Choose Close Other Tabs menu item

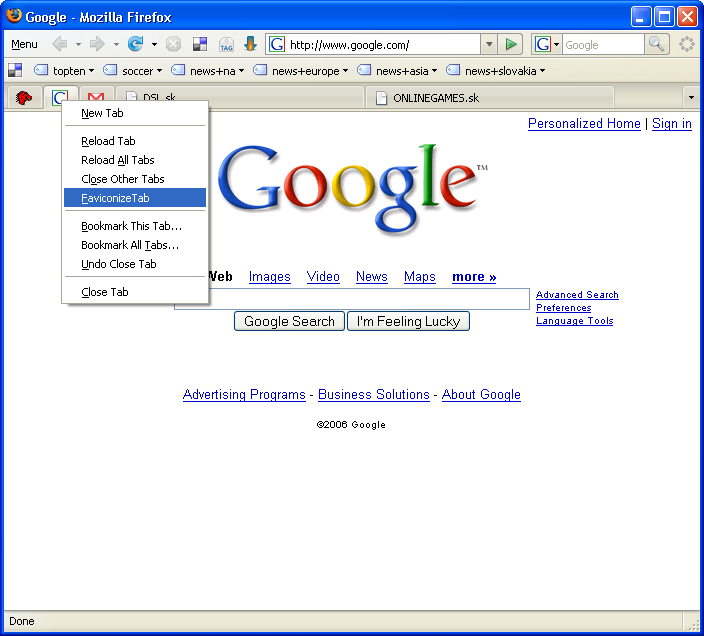(135, 179)
